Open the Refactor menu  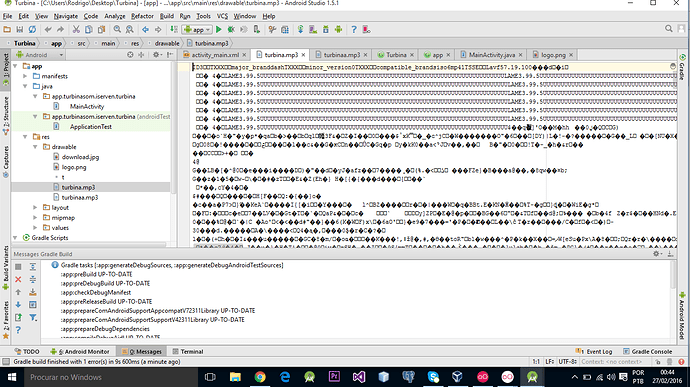point(142,16)
